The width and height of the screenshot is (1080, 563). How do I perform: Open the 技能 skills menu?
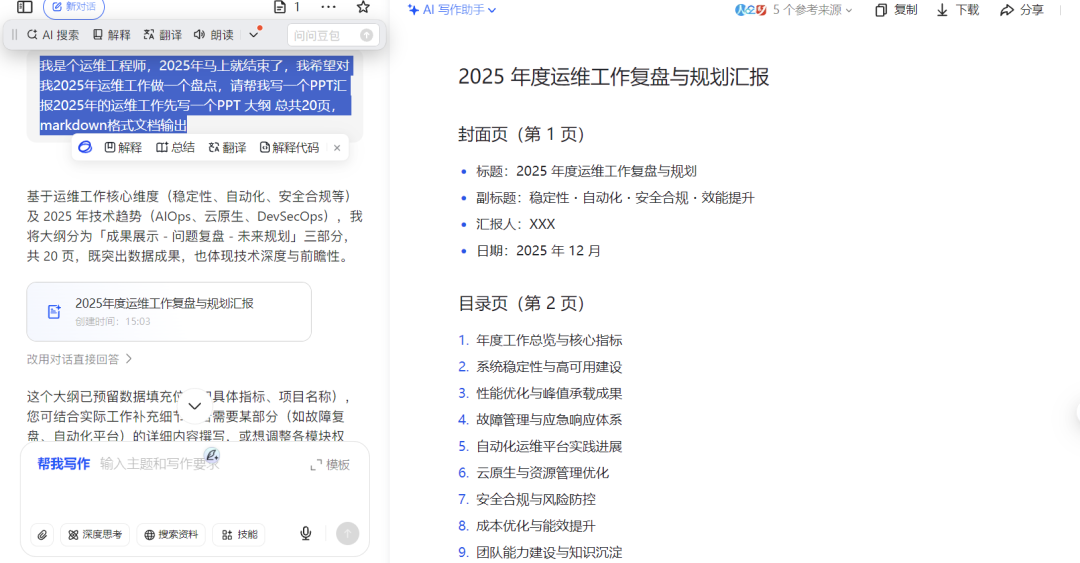click(x=240, y=534)
